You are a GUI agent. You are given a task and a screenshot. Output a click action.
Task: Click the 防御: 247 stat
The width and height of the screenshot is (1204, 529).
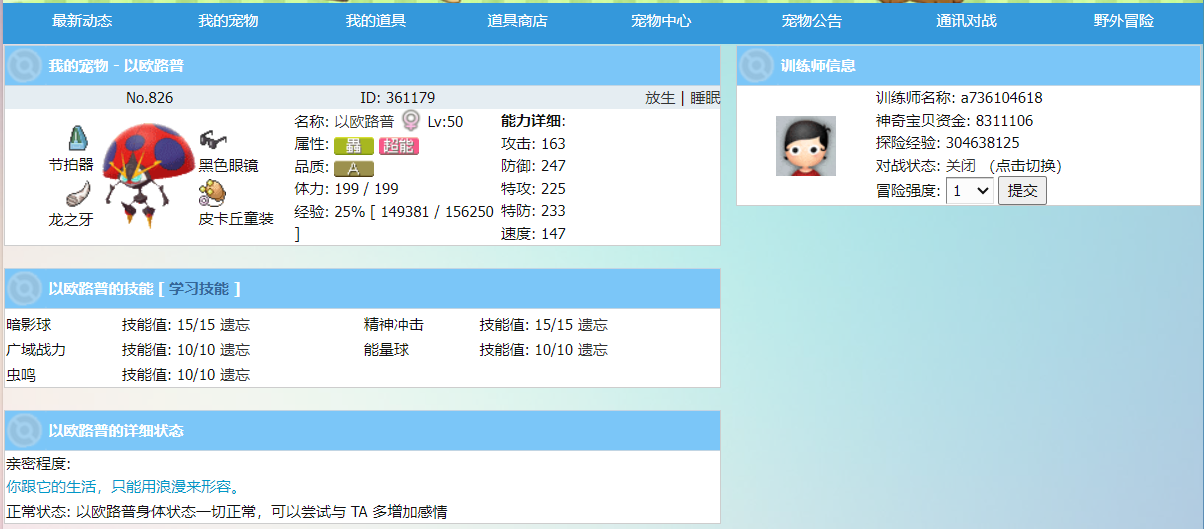click(x=533, y=166)
